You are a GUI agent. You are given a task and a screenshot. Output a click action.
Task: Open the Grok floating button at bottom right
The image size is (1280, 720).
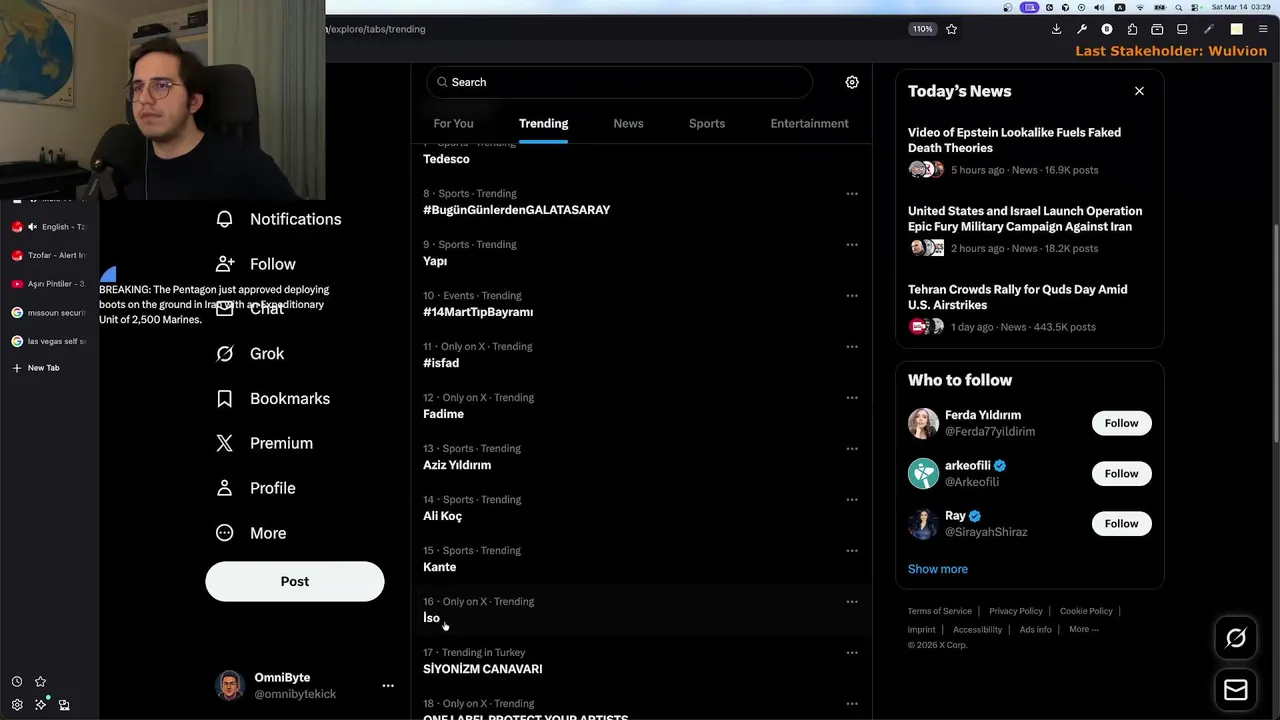pos(1236,638)
